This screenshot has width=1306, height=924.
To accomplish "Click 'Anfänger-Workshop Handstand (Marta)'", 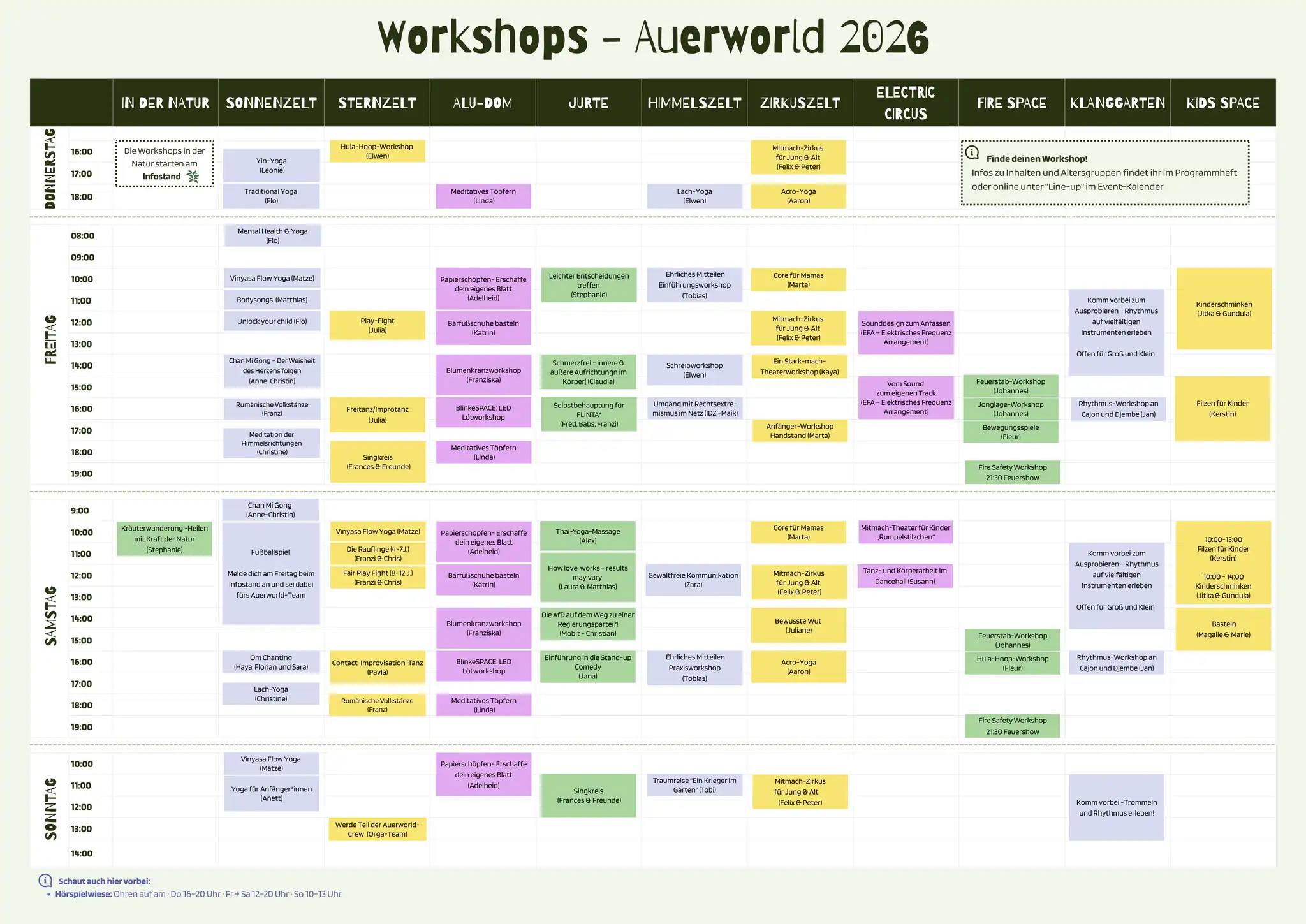I will 800,430.
